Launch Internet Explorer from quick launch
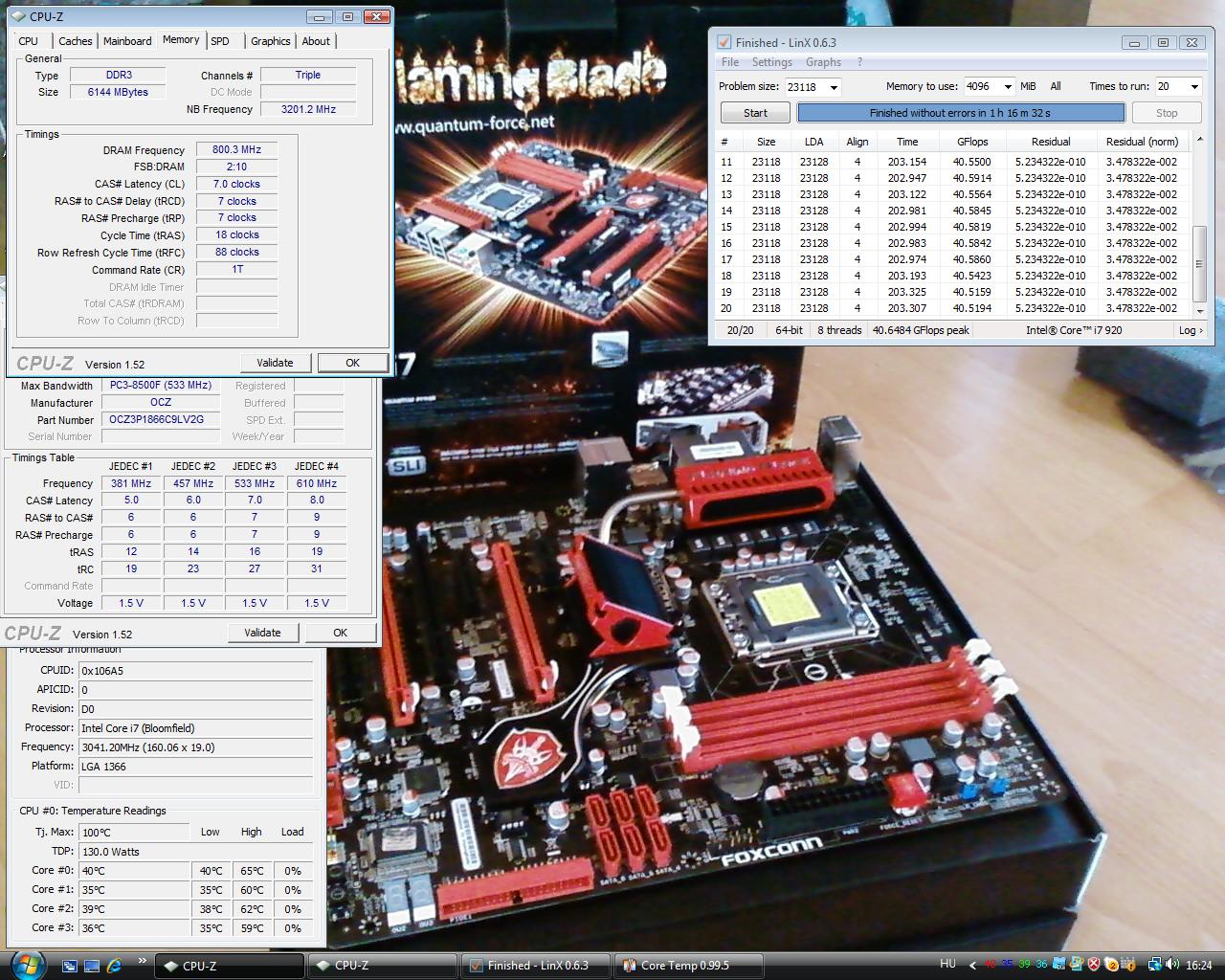 pyautogui.click(x=115, y=966)
